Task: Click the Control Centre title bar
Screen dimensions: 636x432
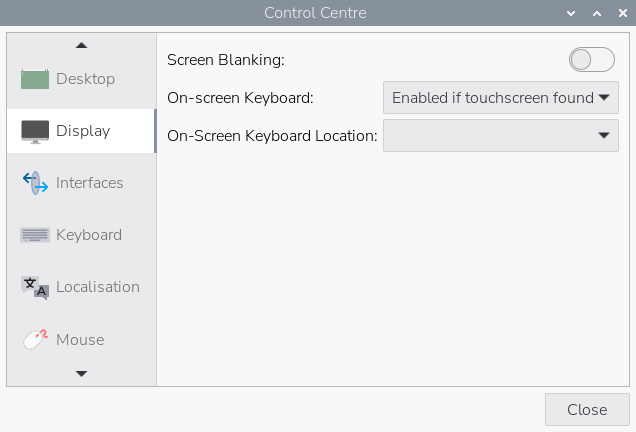Action: (315, 13)
